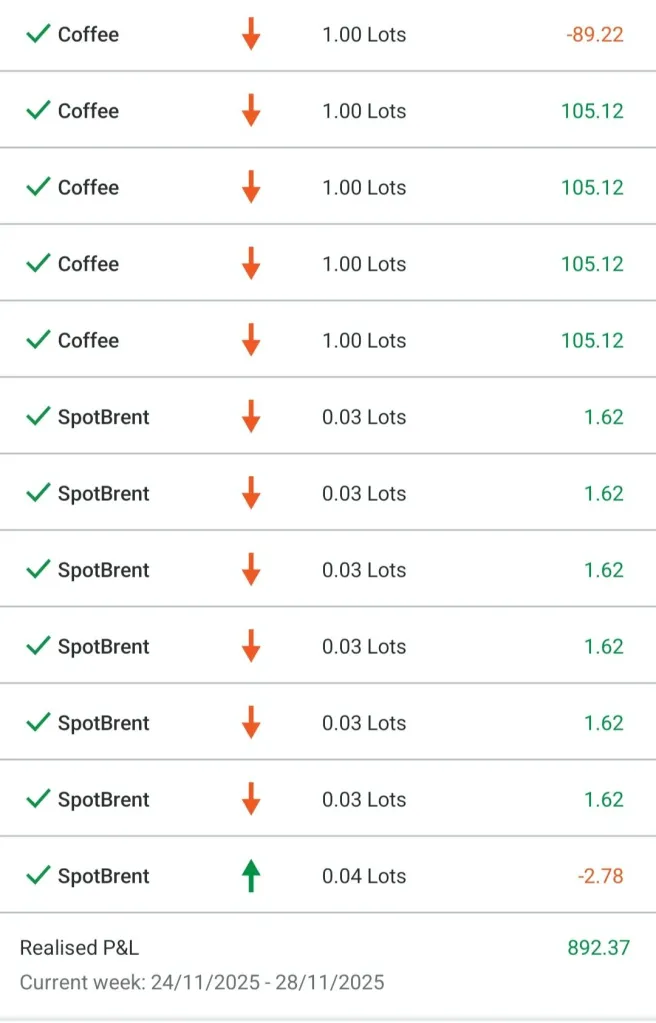This screenshot has height=1023, width=656.
Task: Click the checkmark on the last Coffee row
Action: point(38,340)
